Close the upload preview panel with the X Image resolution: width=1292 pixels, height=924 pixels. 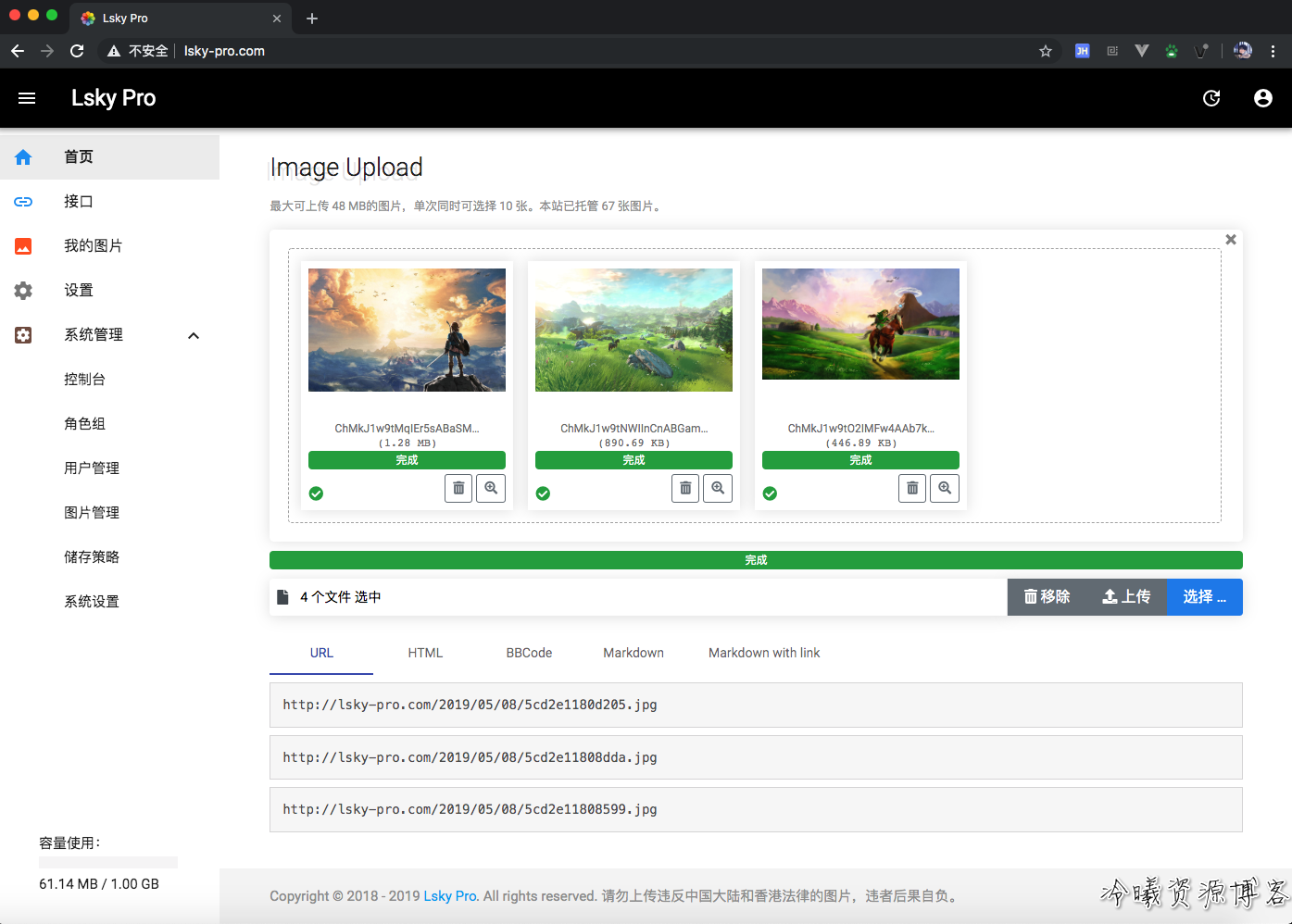tap(1231, 240)
